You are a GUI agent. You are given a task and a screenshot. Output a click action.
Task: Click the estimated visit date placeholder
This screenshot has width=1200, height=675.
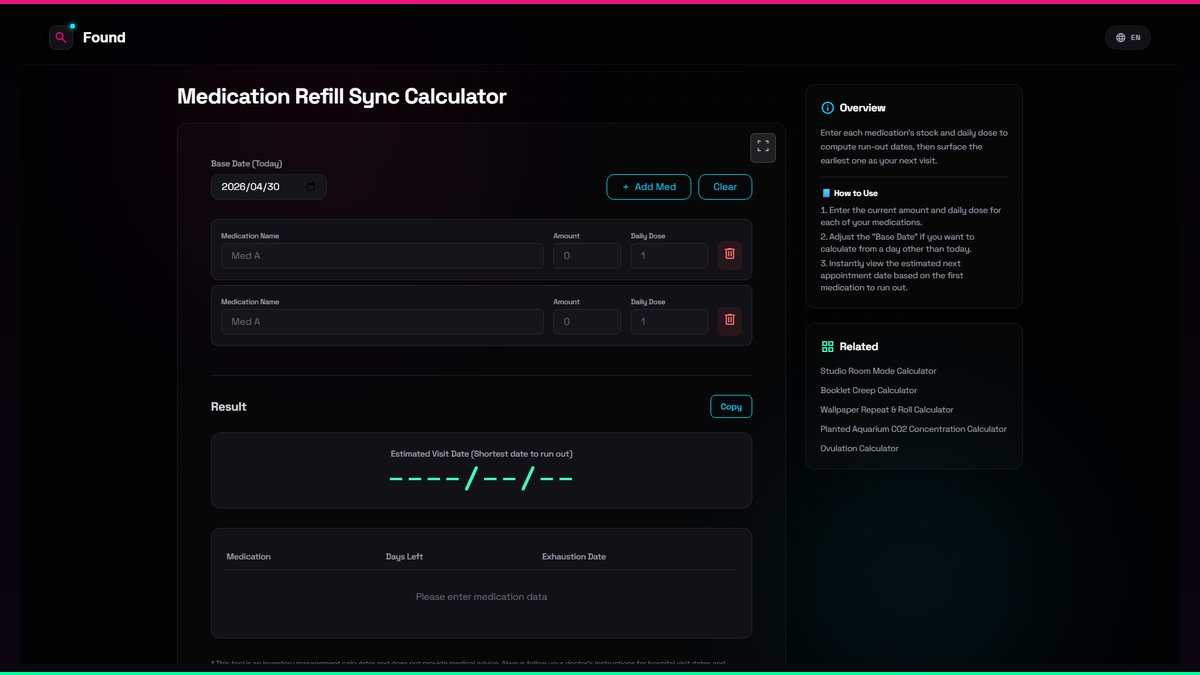click(481, 478)
